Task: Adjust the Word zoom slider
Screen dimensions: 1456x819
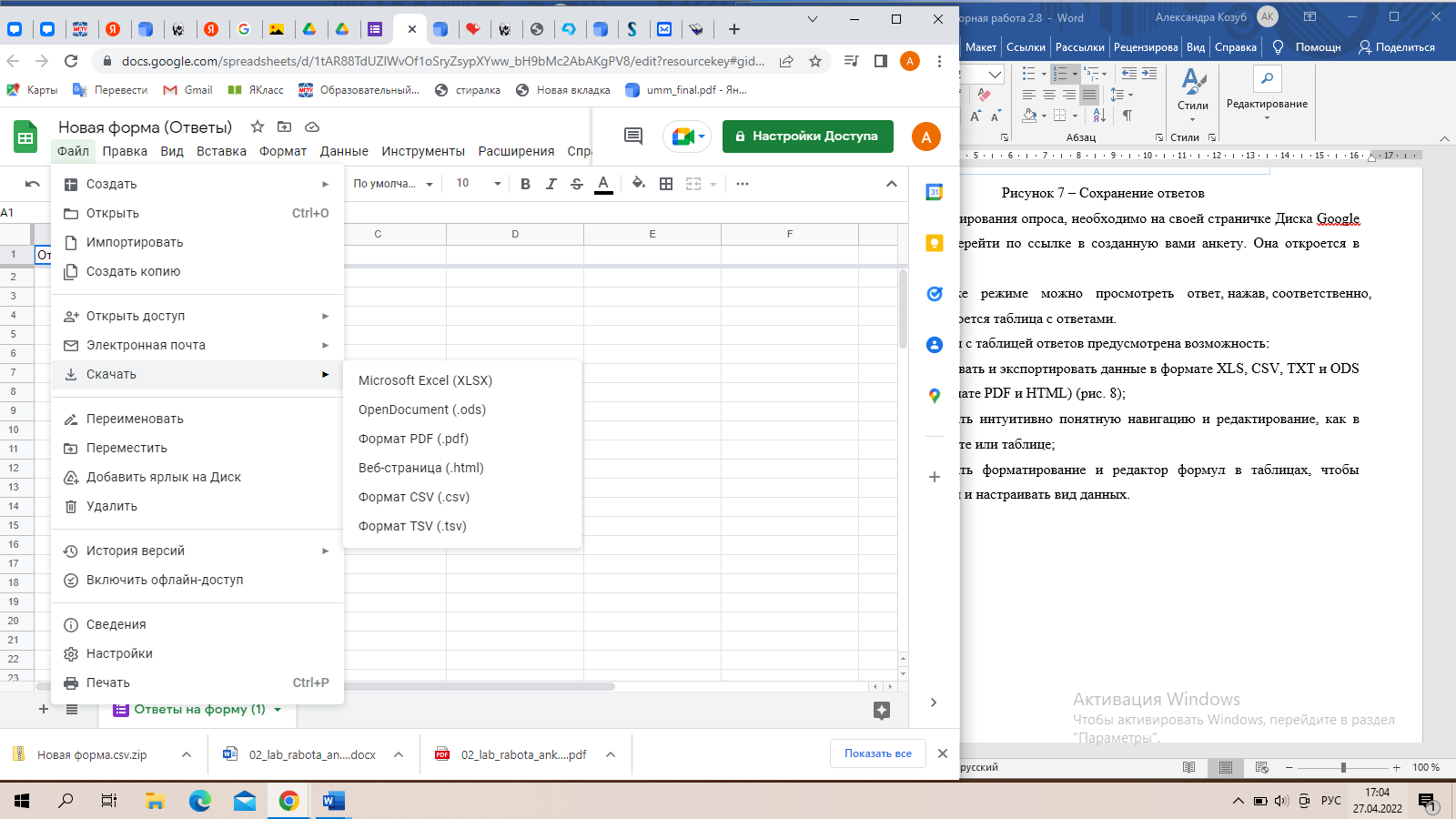Action: click(1343, 767)
